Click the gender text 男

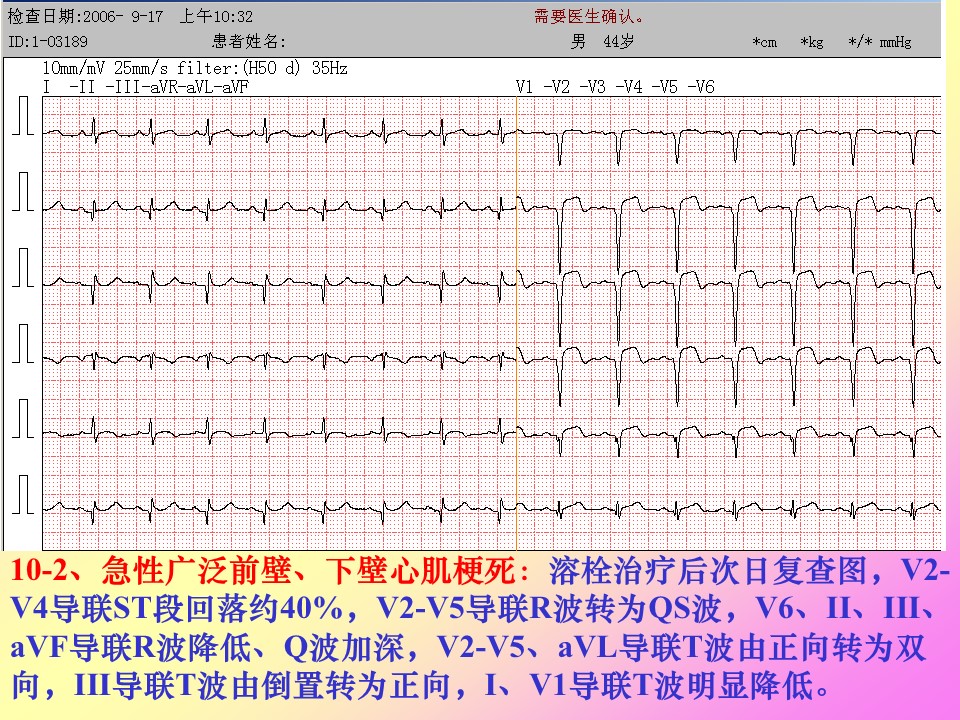click(579, 42)
